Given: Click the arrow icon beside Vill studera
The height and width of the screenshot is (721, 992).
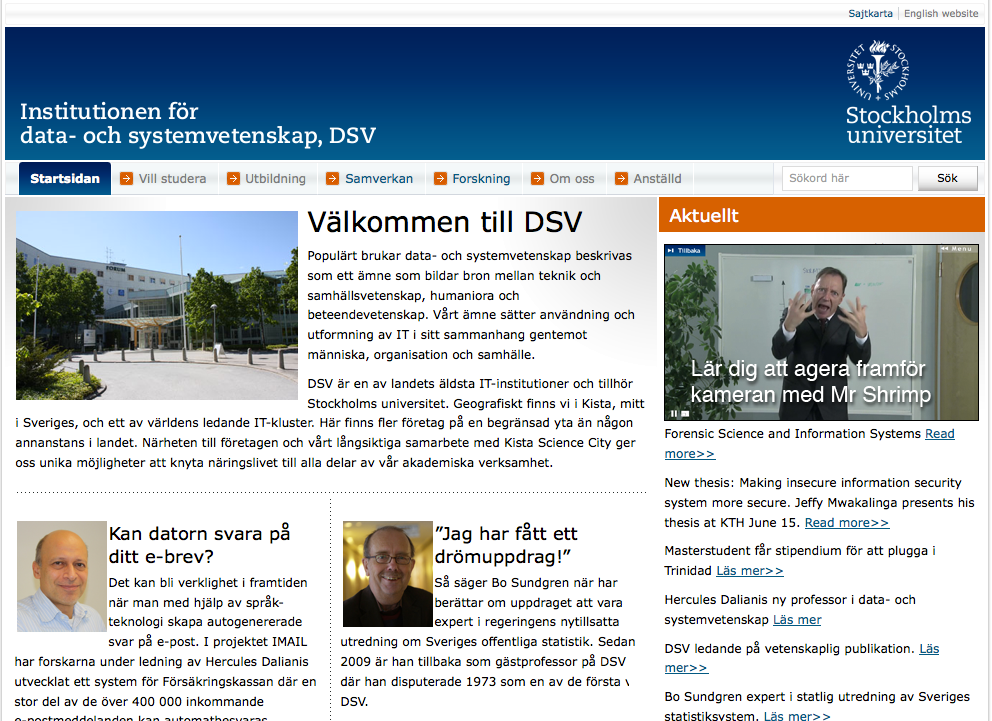Looking at the screenshot, I should [126, 179].
